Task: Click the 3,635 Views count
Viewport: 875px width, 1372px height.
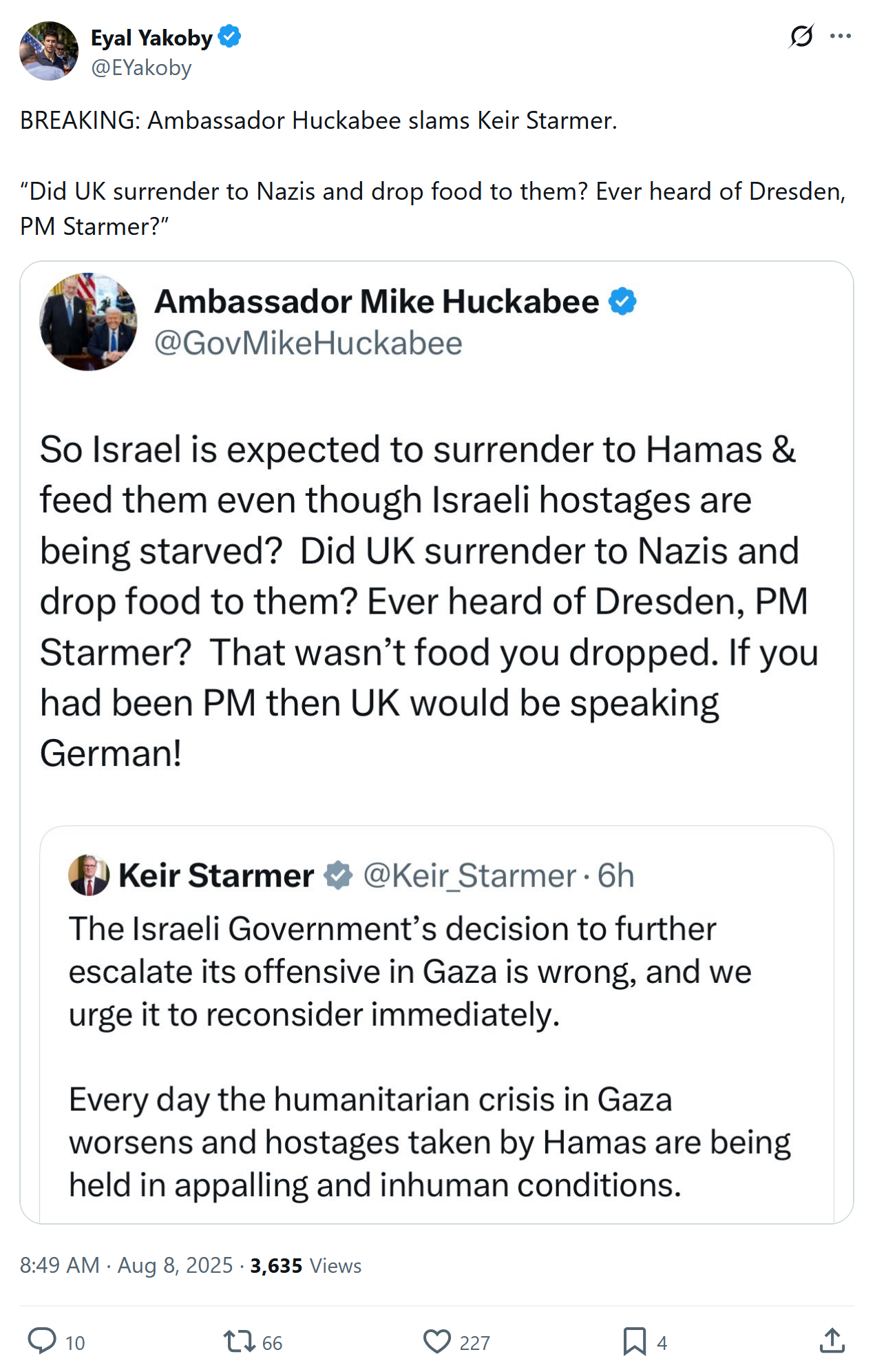Action: (306, 1265)
